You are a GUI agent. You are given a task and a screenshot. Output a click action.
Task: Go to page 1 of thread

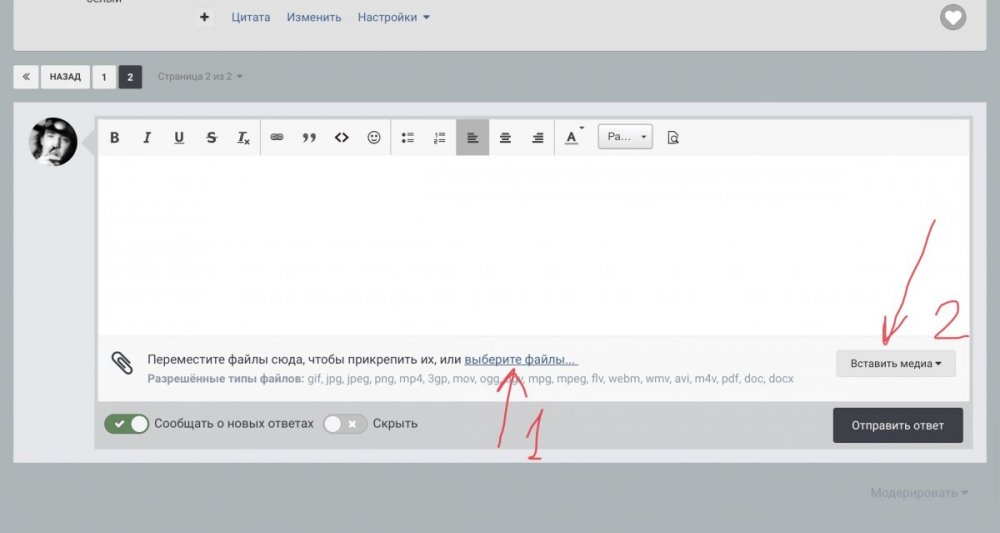(104, 76)
